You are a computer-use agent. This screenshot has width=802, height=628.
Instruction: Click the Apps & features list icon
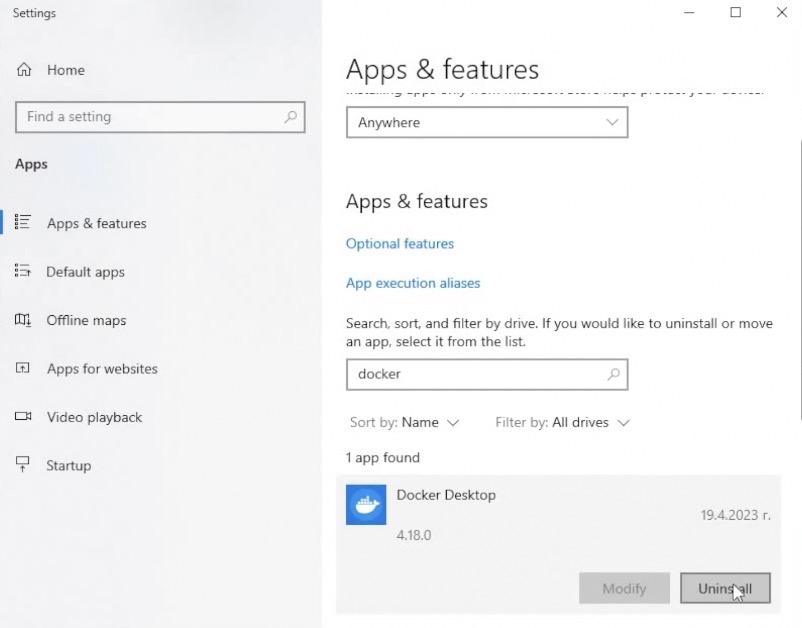pyautogui.click(x=23, y=222)
